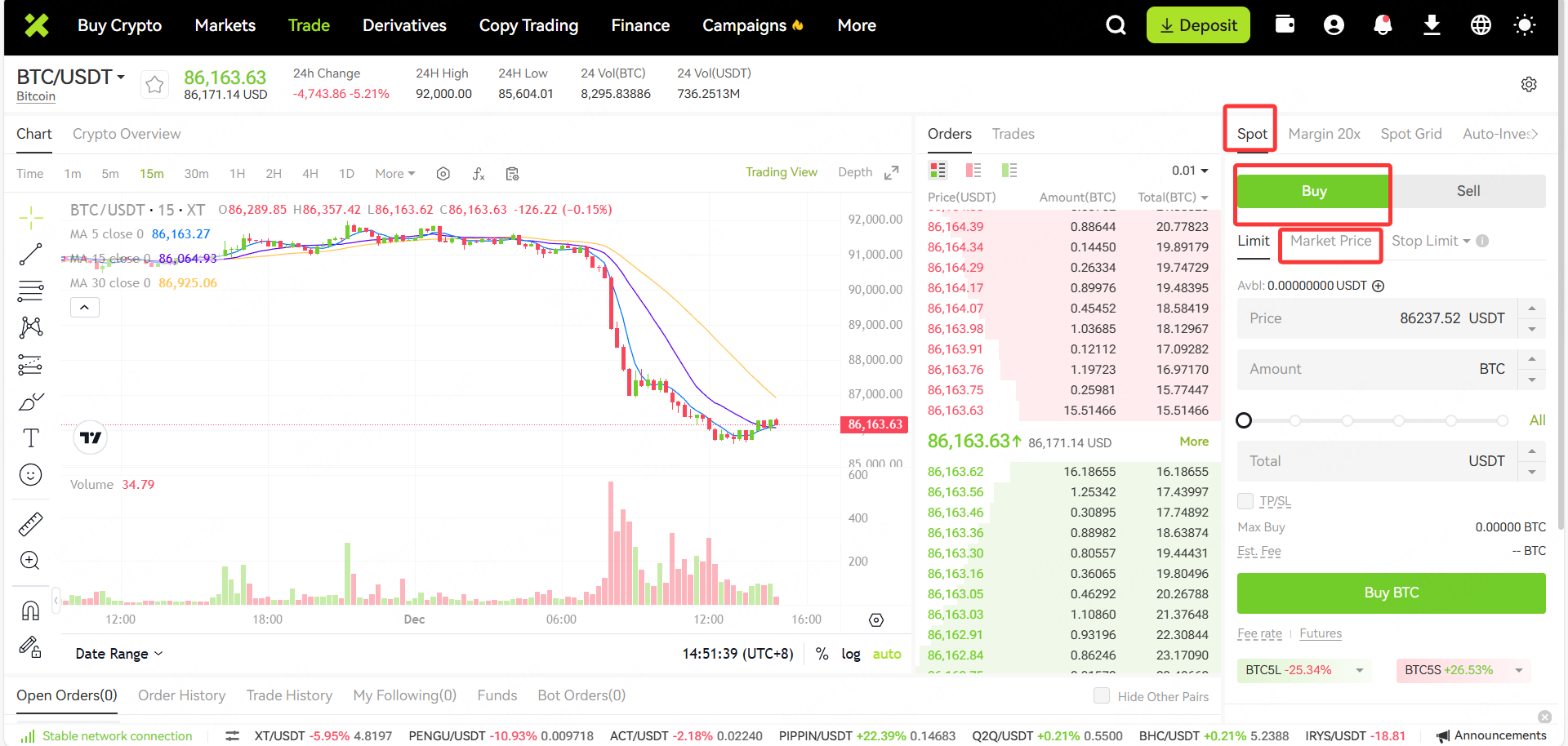Click the amount percentage slider handle
The height and width of the screenshot is (746, 1568).
pos(1244,420)
